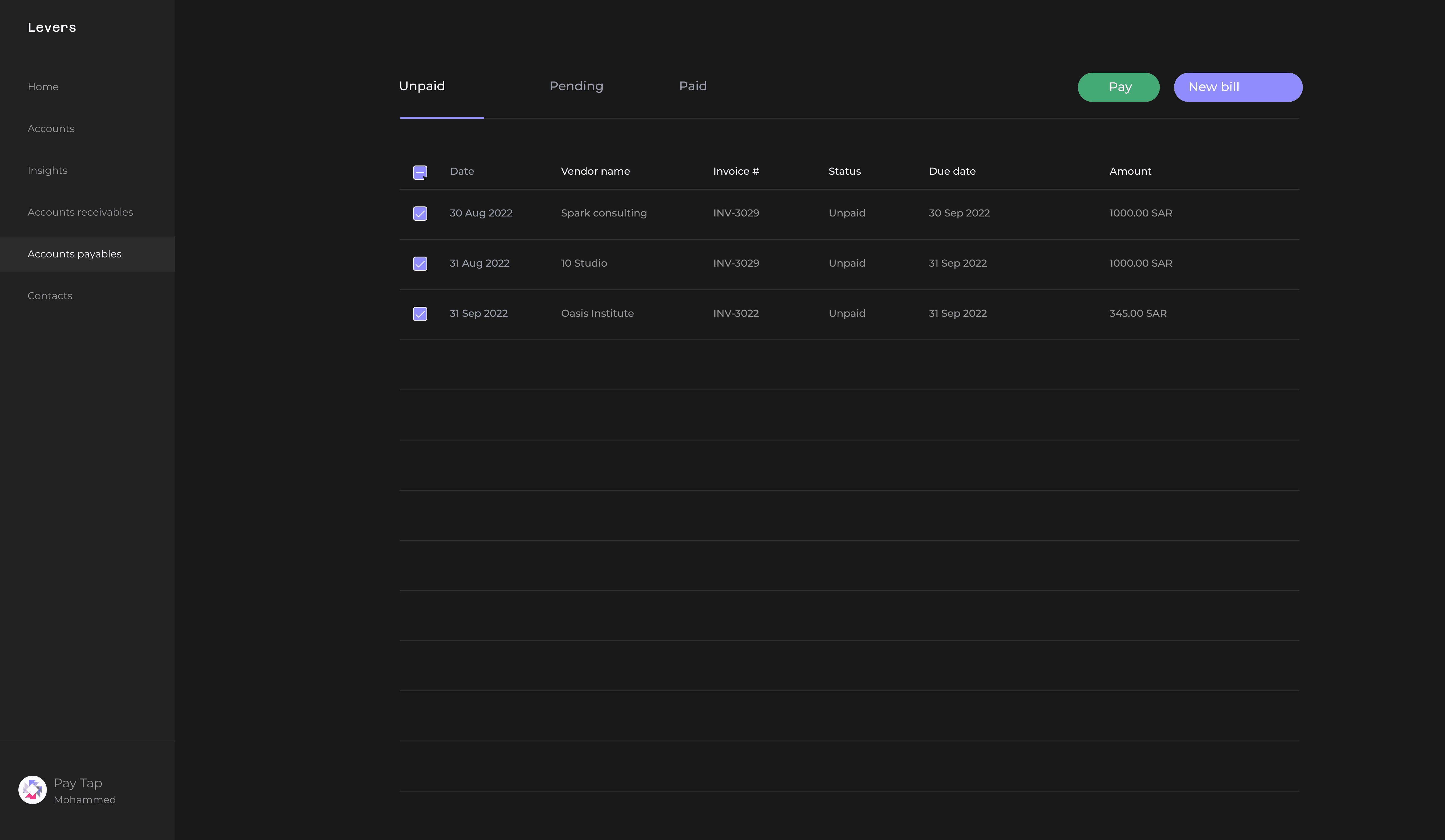This screenshot has width=1445, height=840.
Task: Uncheck the Oasis Institute row checkbox
Action: [x=420, y=313]
